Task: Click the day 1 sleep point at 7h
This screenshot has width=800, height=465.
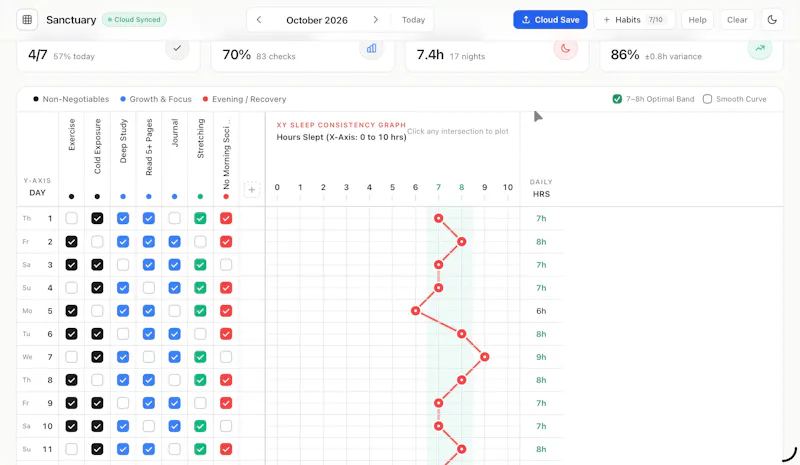Action: click(x=438, y=218)
